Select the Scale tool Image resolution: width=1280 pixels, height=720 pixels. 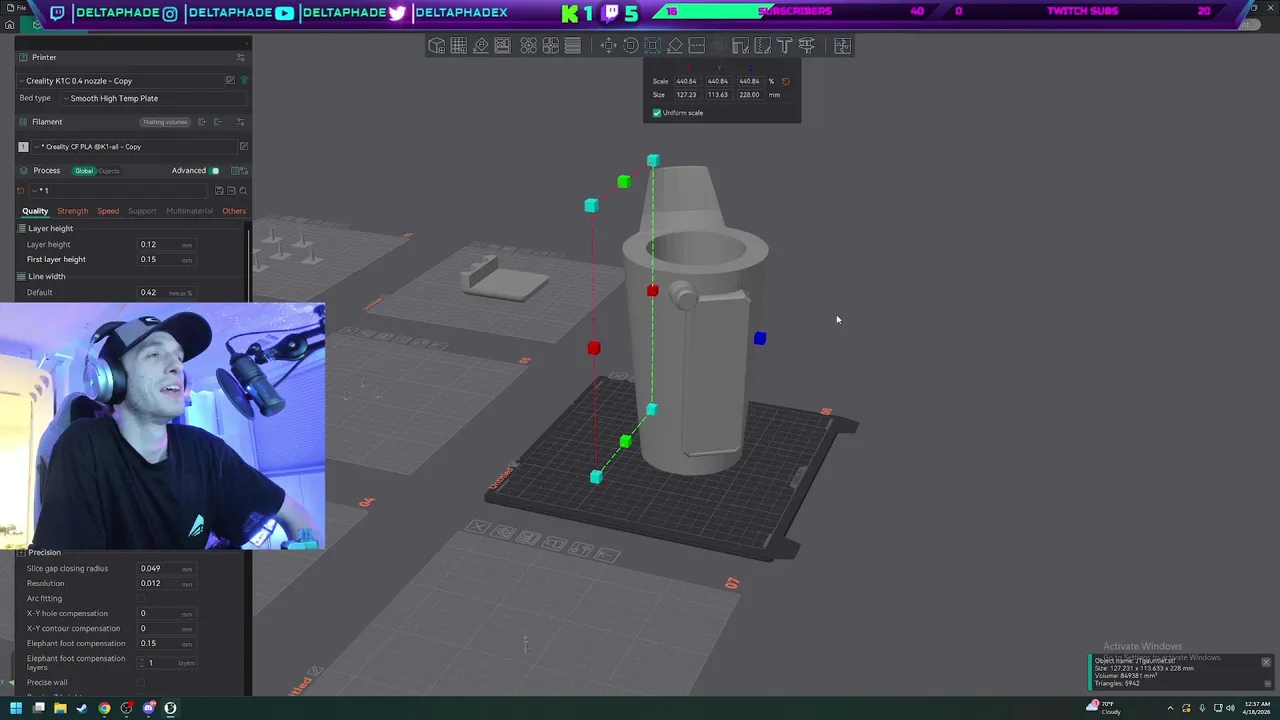point(652,46)
